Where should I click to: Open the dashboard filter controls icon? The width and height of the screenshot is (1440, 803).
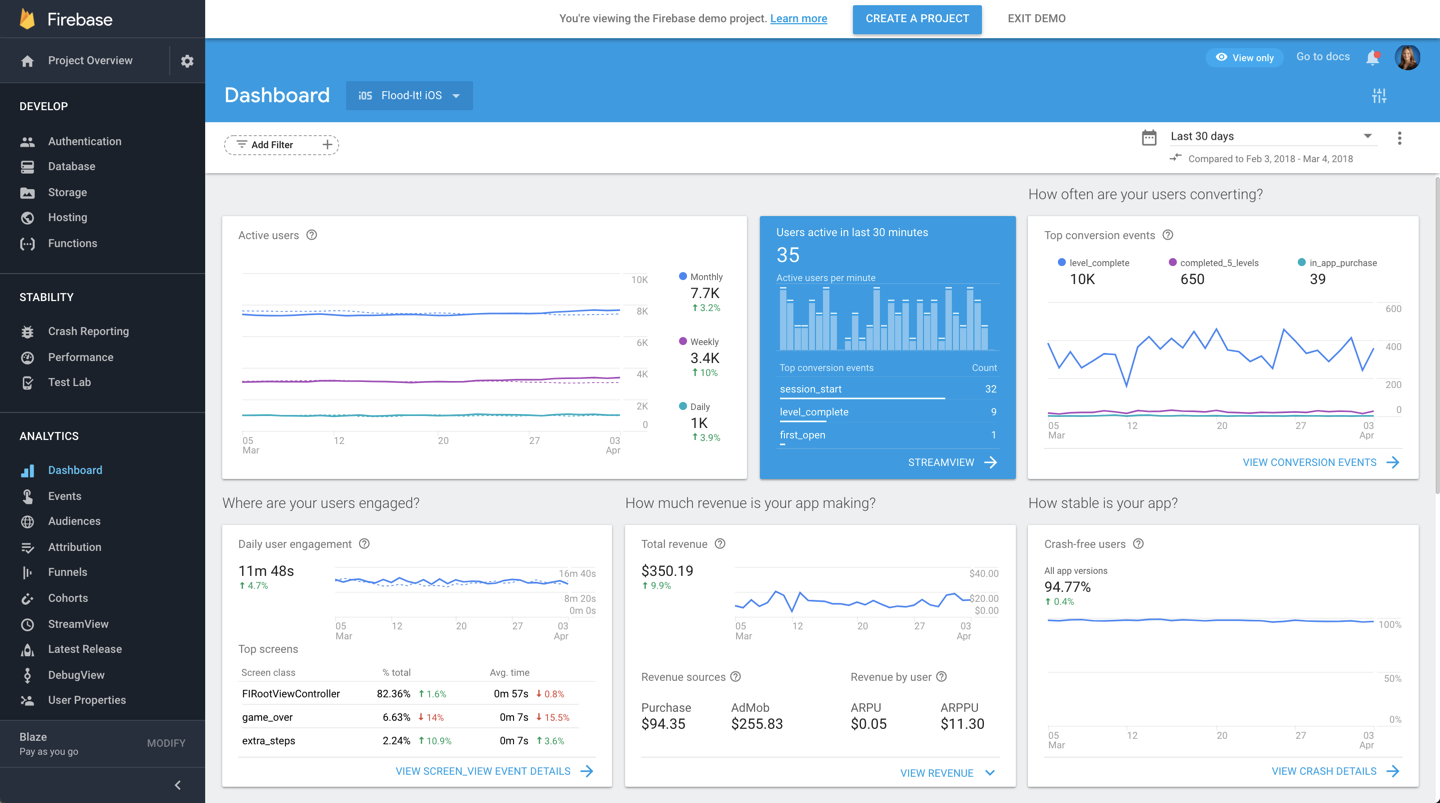[1379, 95]
